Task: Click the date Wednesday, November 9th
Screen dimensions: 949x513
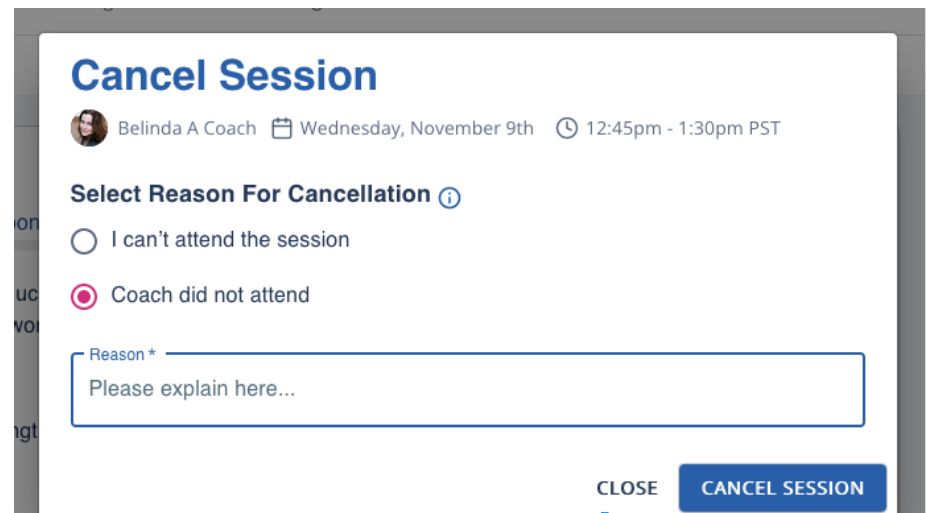Action: (417, 129)
